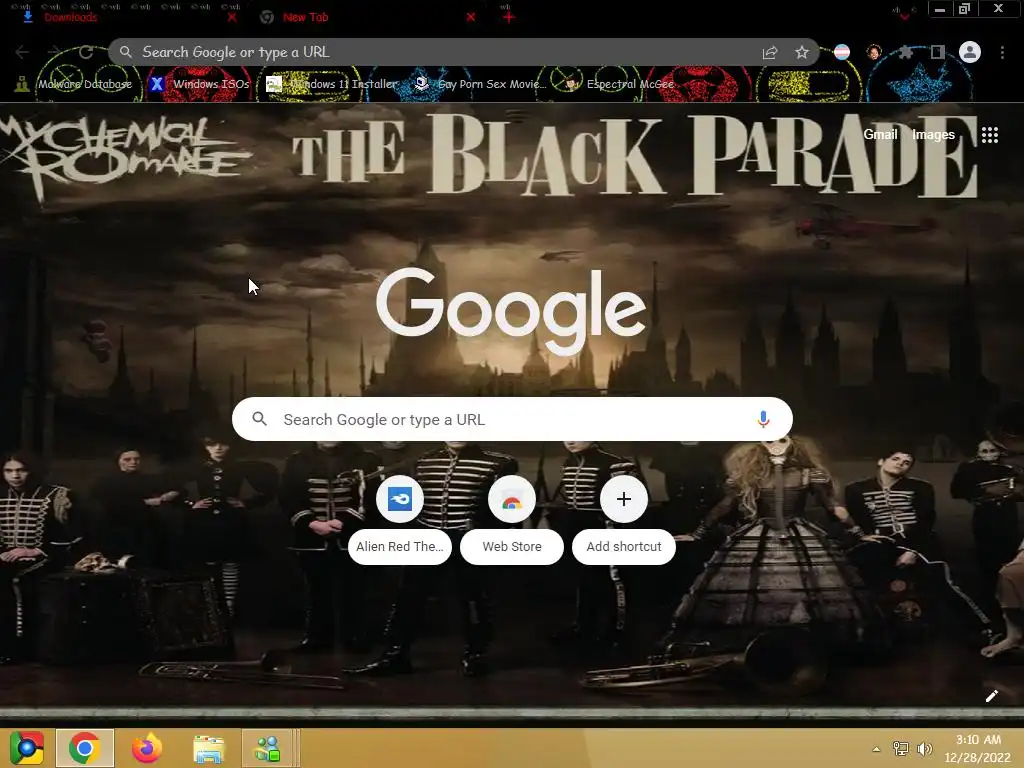The width and height of the screenshot is (1024, 768).
Task: Open Gmail link
Action: [880, 135]
